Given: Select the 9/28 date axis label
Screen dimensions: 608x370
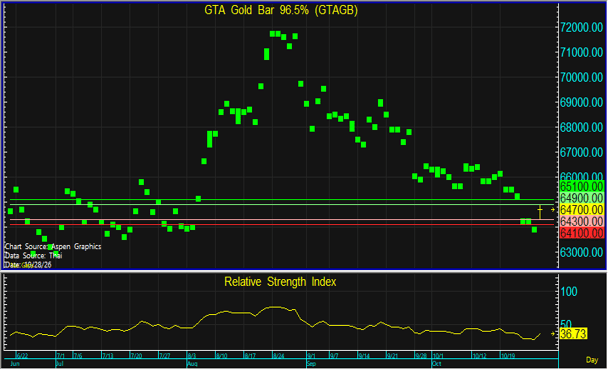Looking at the screenshot, I should click(x=421, y=356).
